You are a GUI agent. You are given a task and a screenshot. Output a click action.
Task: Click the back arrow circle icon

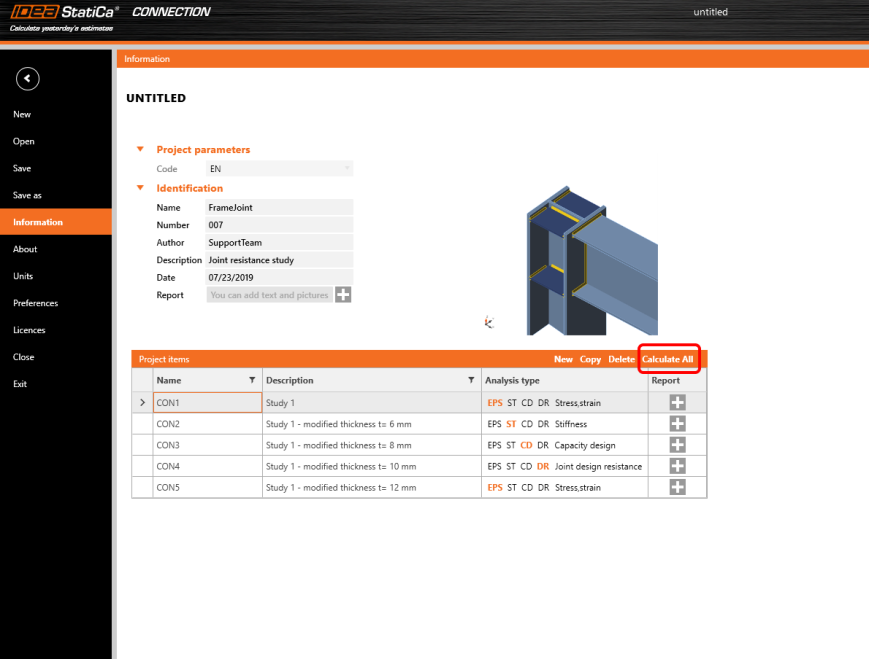point(28,78)
